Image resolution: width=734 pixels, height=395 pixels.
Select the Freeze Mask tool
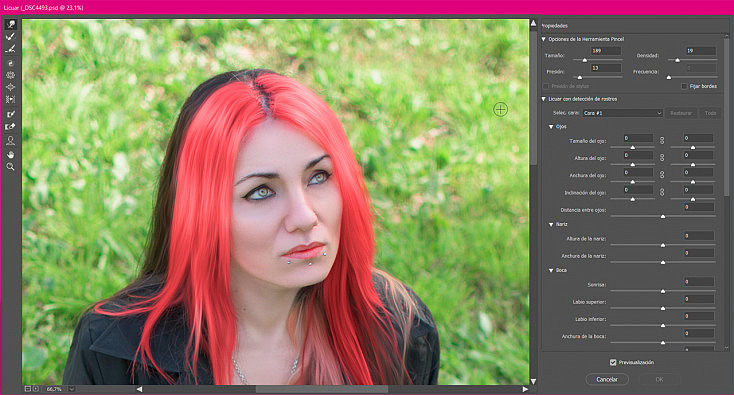[10, 114]
